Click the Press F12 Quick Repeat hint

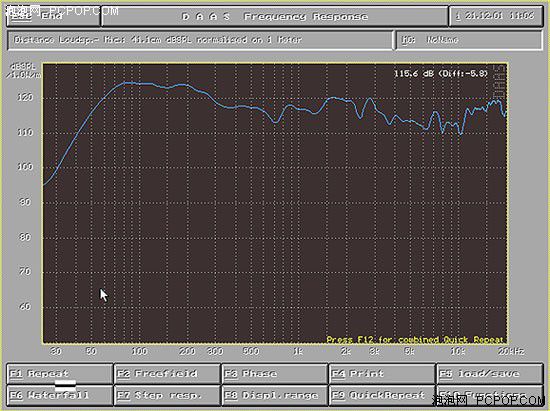click(415, 339)
